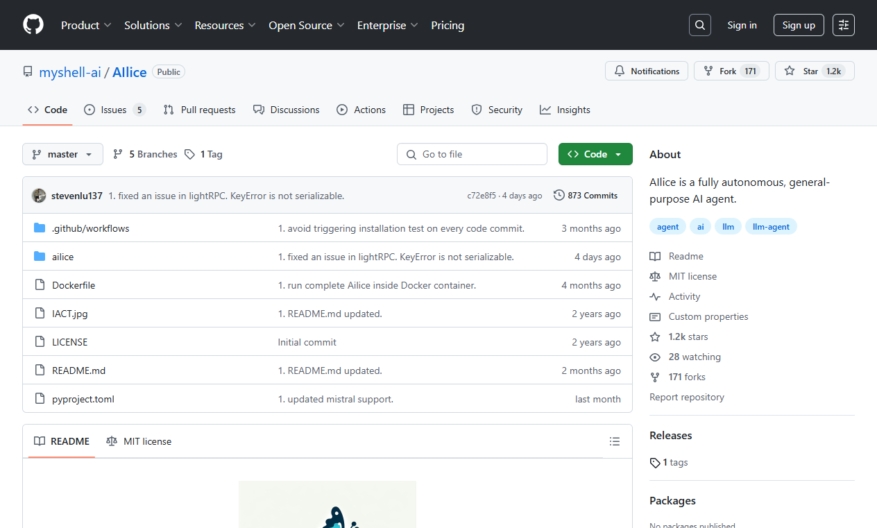
Task: Open the IACT.jpg file
Action: (x=70, y=314)
